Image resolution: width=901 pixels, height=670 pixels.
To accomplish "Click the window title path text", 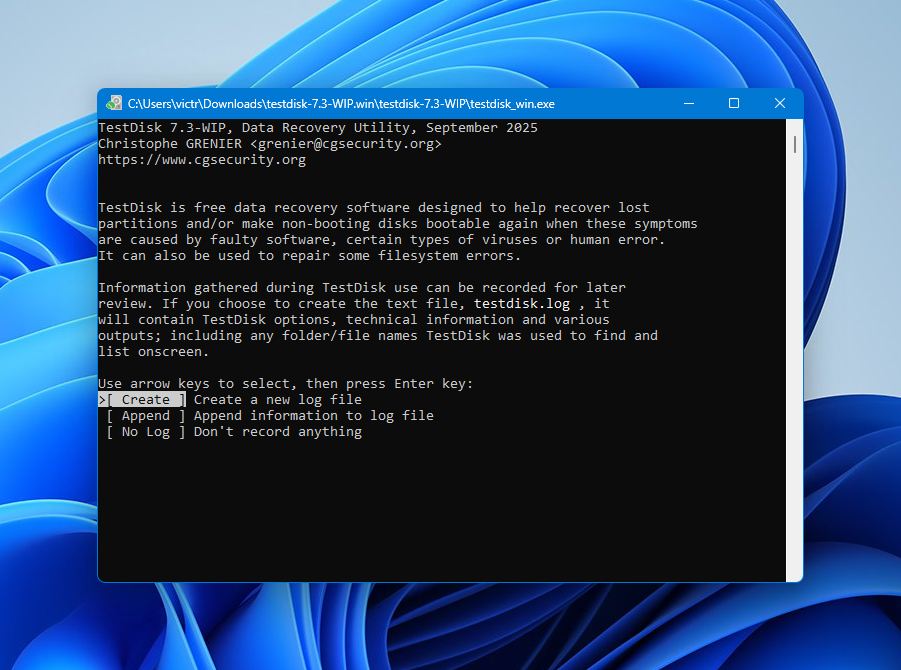I will pyautogui.click(x=341, y=104).
